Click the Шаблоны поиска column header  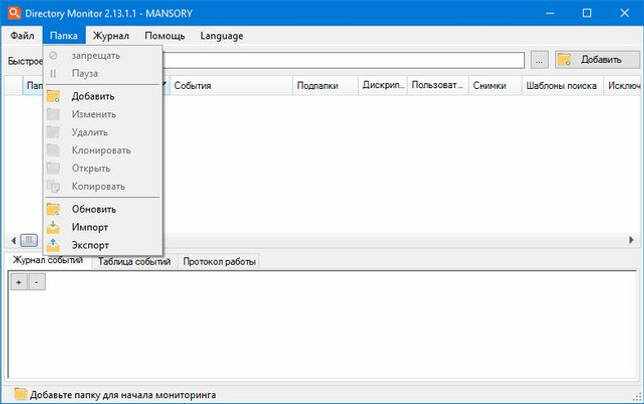[x=562, y=85]
